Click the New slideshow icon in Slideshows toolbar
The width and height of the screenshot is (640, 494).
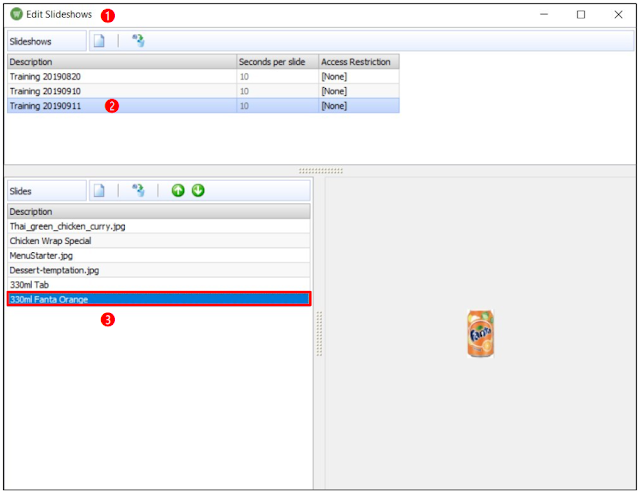(x=99, y=41)
